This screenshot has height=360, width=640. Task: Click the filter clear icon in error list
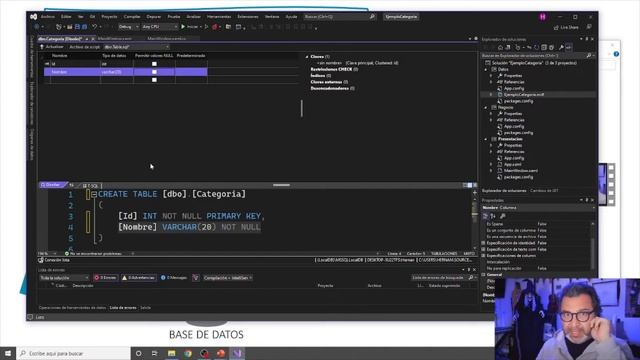pos(196,278)
